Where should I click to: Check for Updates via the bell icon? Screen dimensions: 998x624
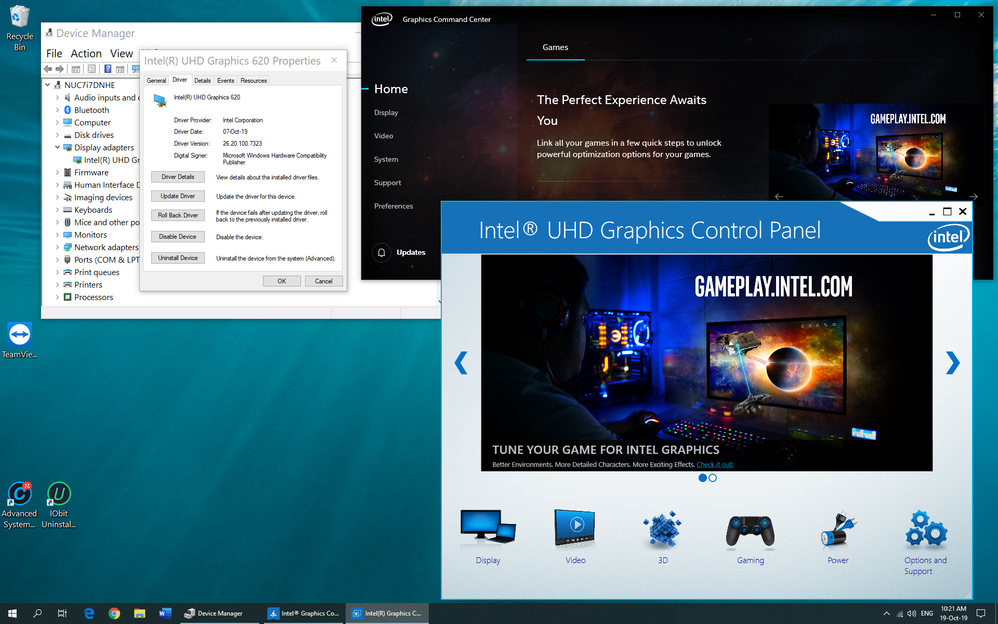[381, 252]
